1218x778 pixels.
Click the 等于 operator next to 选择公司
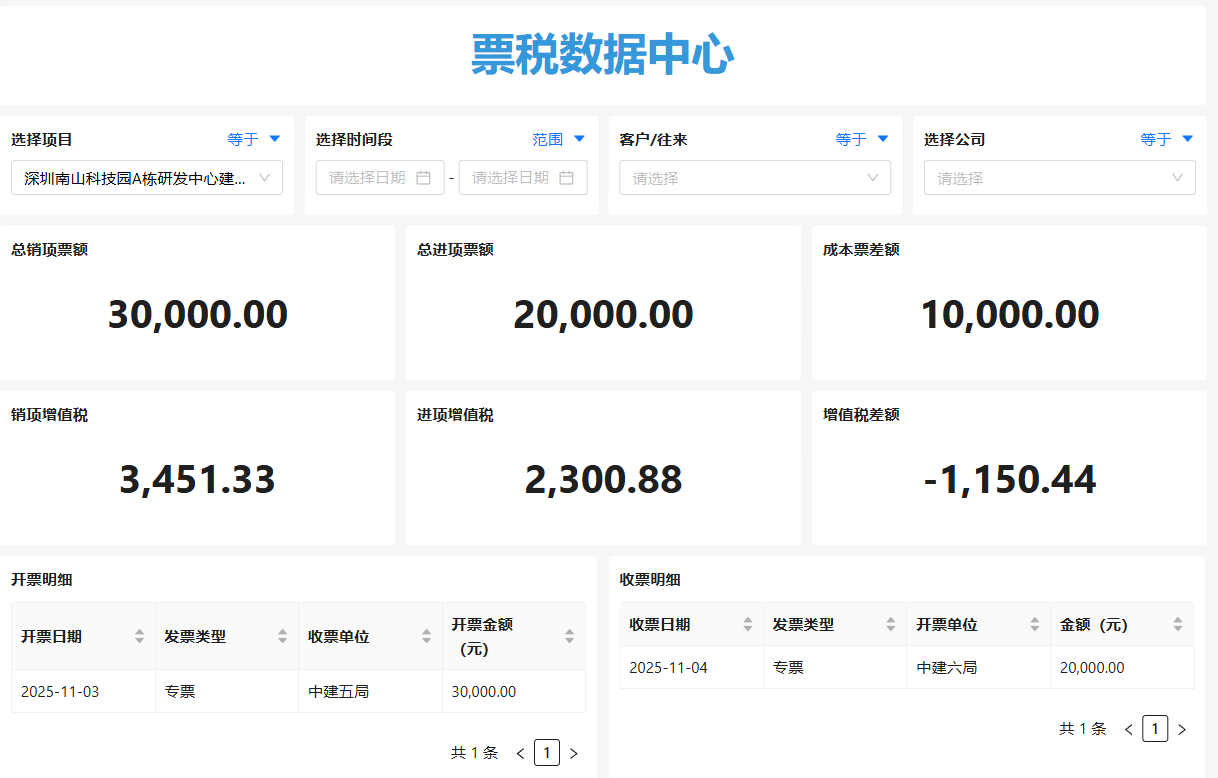[x=1166, y=139]
